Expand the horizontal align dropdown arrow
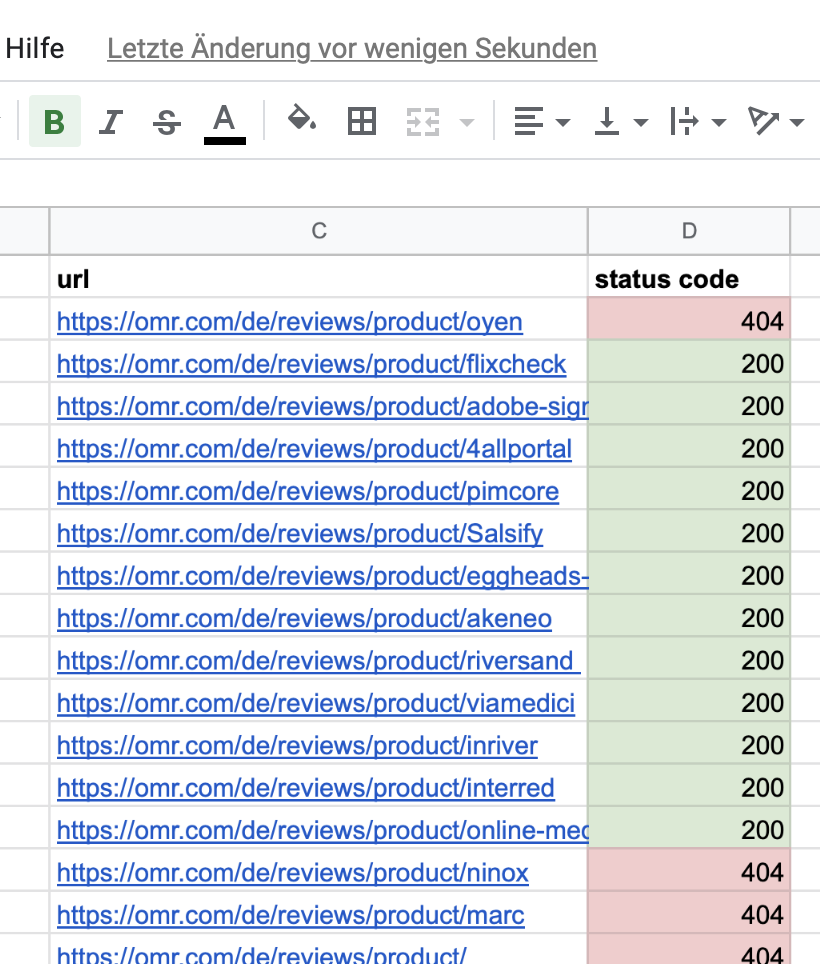Viewport: 820px width, 964px height. tap(562, 122)
